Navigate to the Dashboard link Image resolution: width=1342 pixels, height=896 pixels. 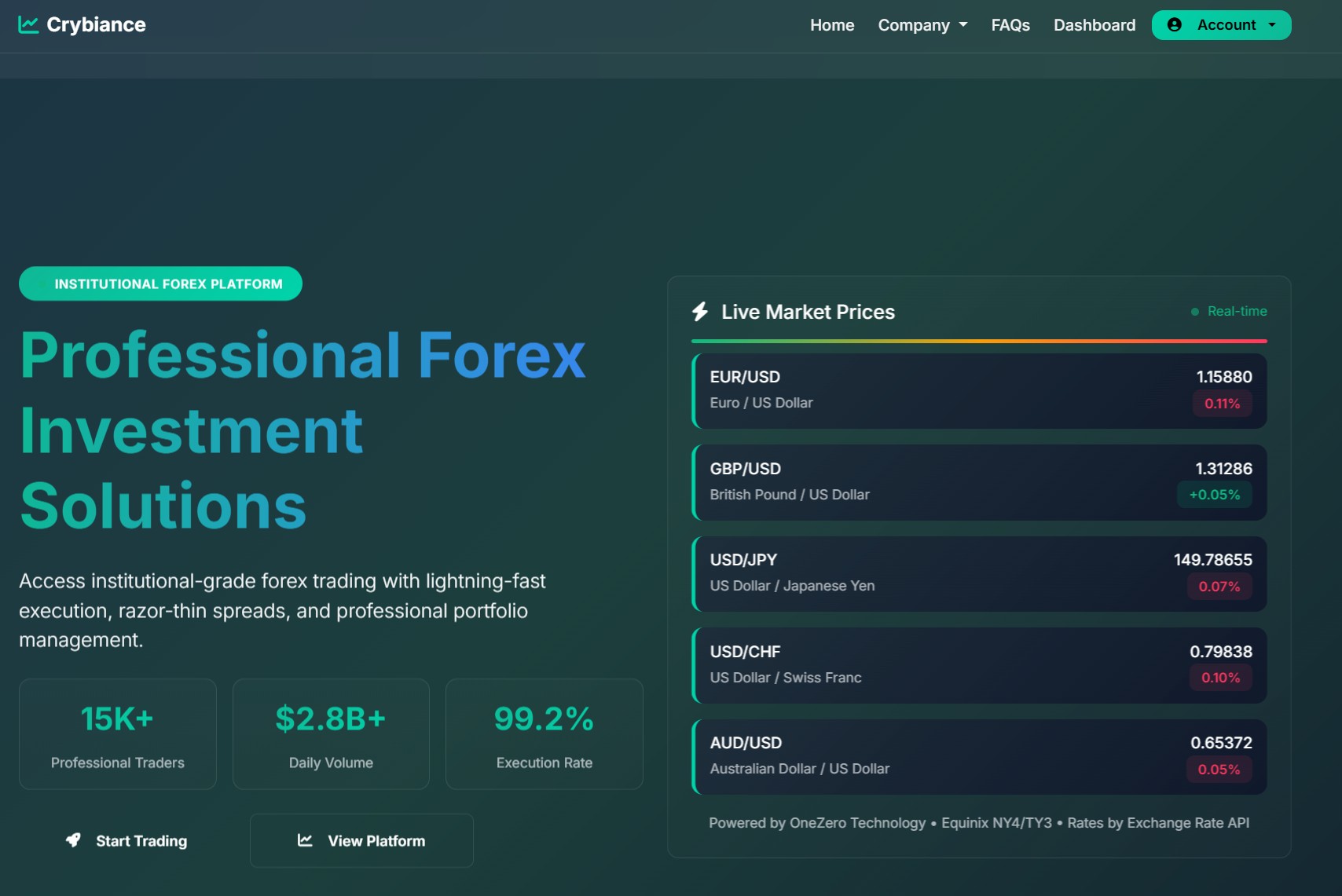pos(1094,25)
